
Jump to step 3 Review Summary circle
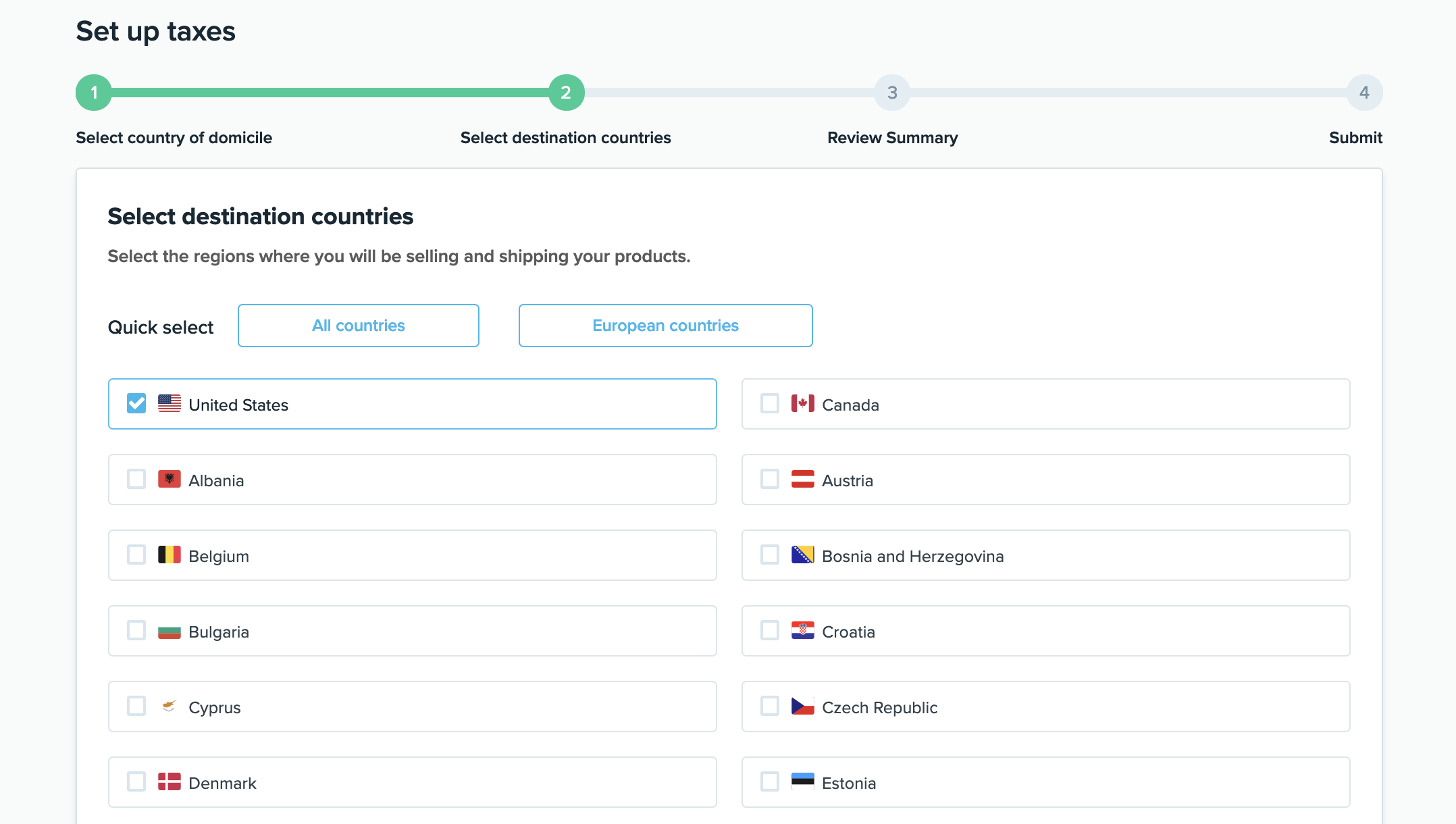coord(892,93)
